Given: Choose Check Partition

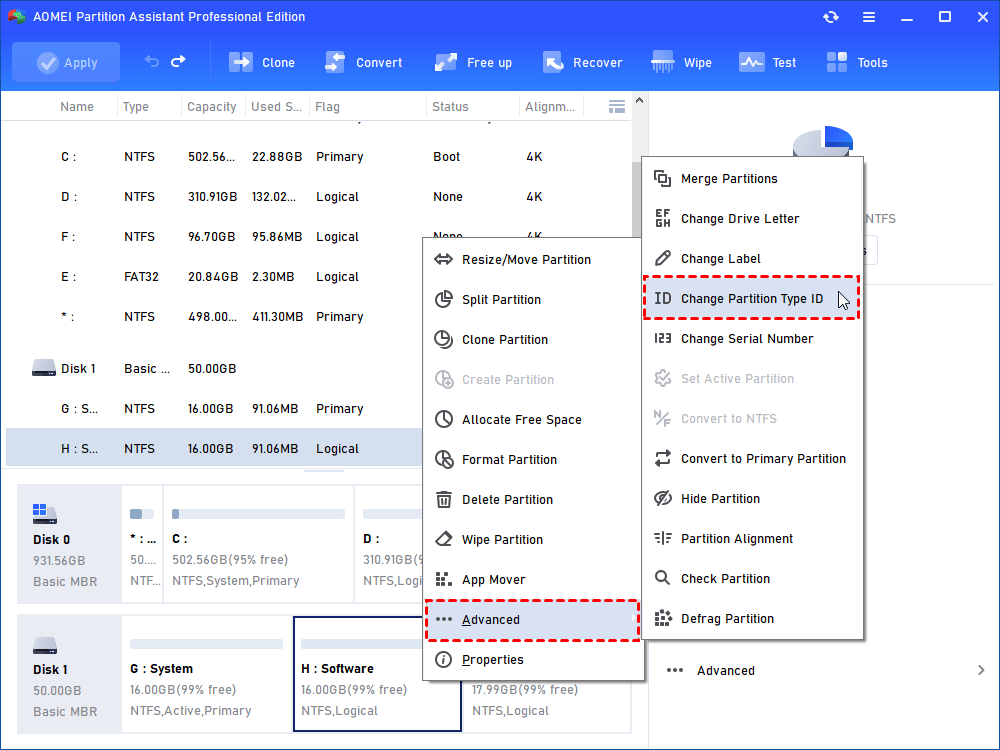Looking at the screenshot, I should tap(752, 578).
